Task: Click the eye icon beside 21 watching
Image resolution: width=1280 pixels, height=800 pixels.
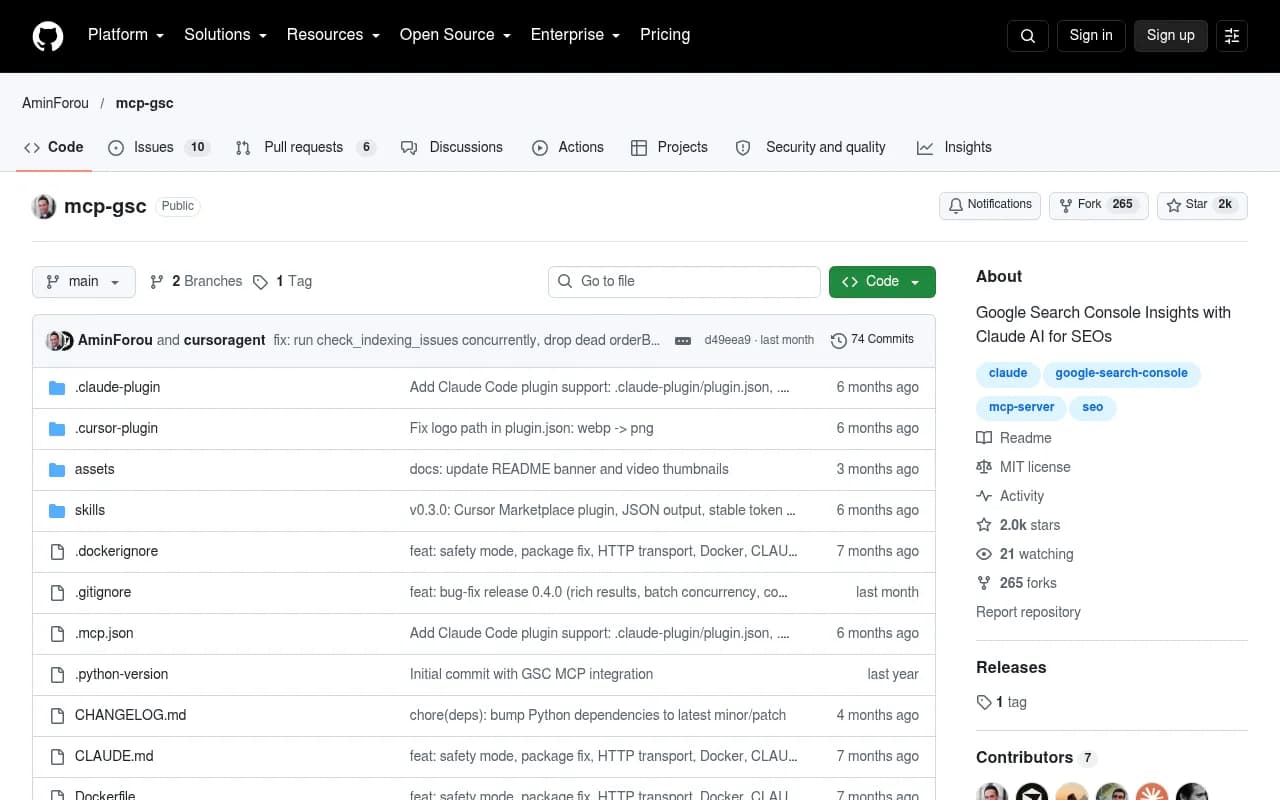Action: coord(984,554)
